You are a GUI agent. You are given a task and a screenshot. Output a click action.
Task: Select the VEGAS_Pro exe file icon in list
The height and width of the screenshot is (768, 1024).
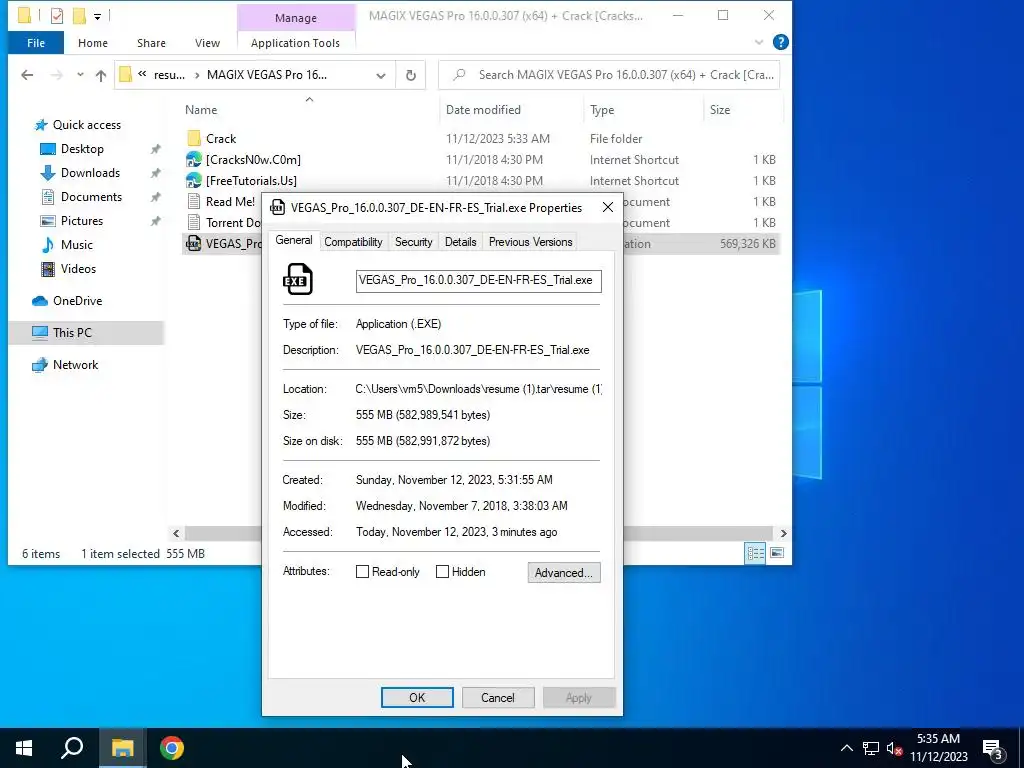tap(194, 244)
